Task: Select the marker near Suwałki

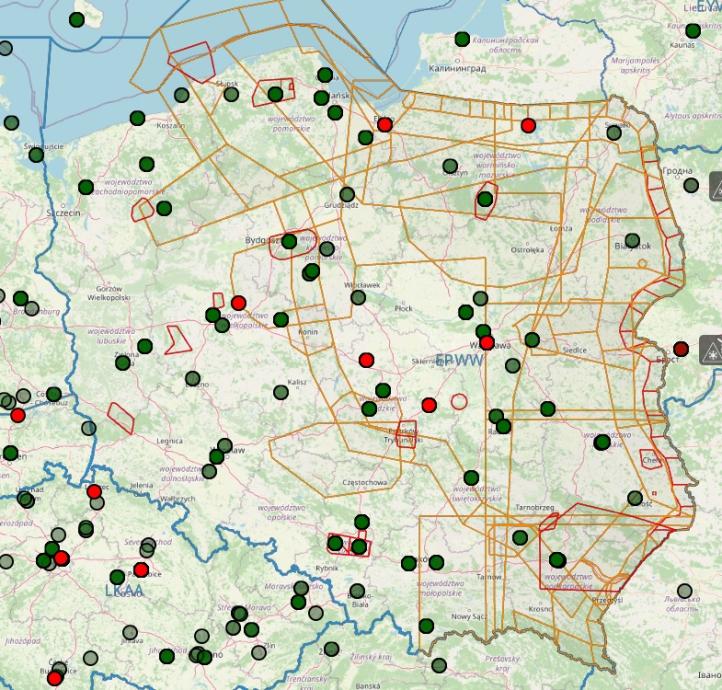Action: pos(614,133)
